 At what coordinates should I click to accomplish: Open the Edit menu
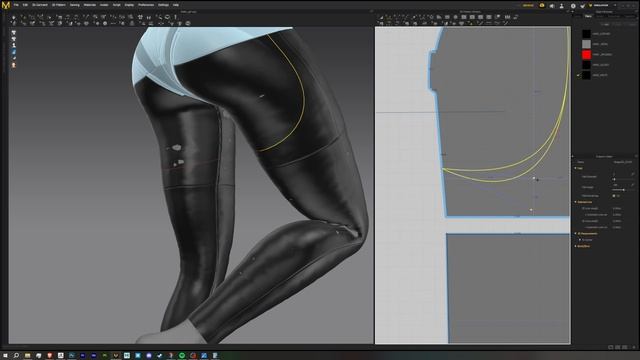tap(25, 5)
